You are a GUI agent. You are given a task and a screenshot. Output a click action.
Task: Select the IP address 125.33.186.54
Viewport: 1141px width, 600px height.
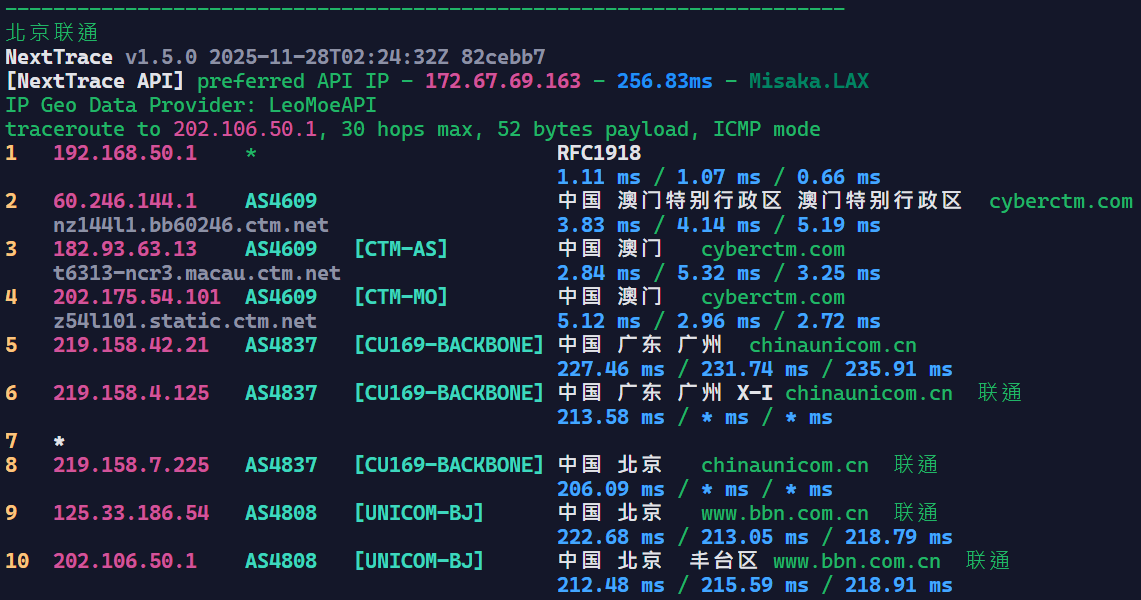(131, 513)
